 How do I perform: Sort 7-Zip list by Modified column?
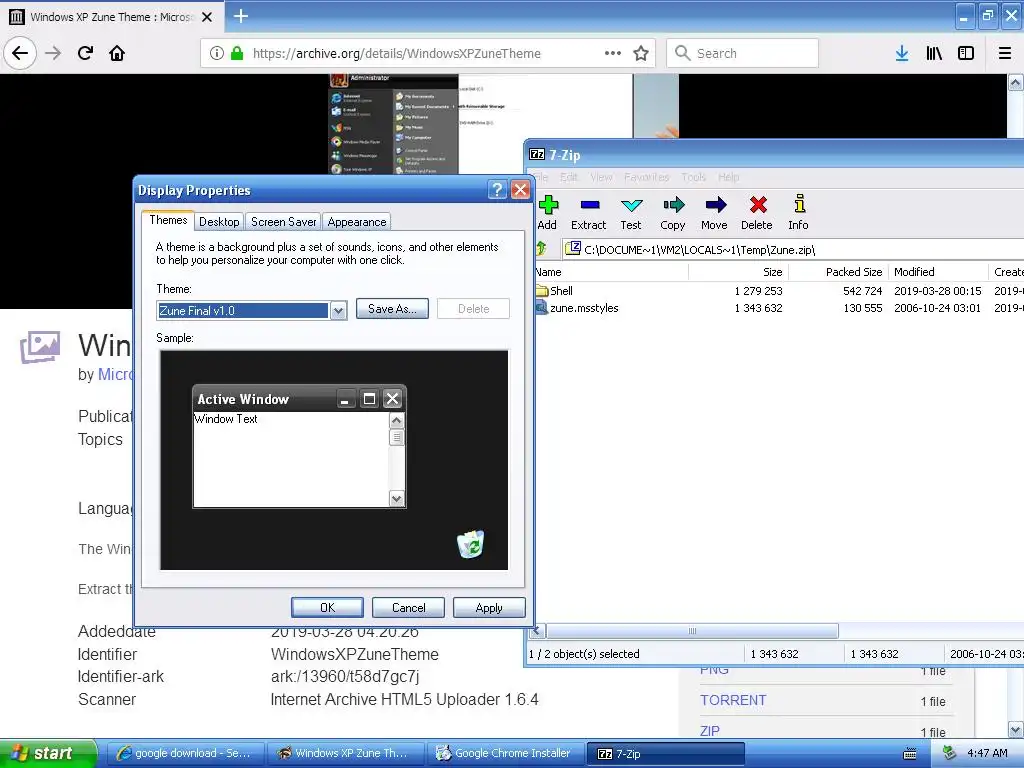point(938,272)
